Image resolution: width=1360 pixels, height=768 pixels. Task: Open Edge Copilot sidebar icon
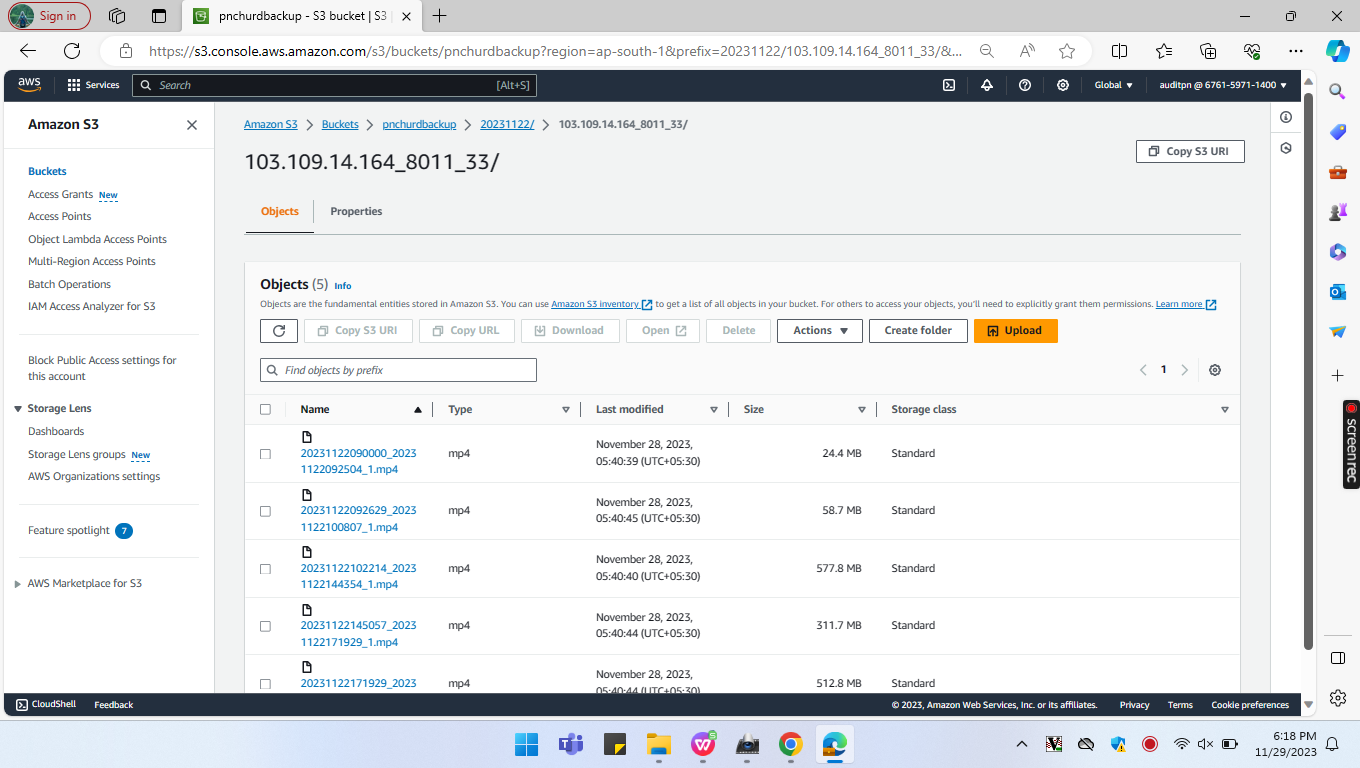(x=1338, y=50)
